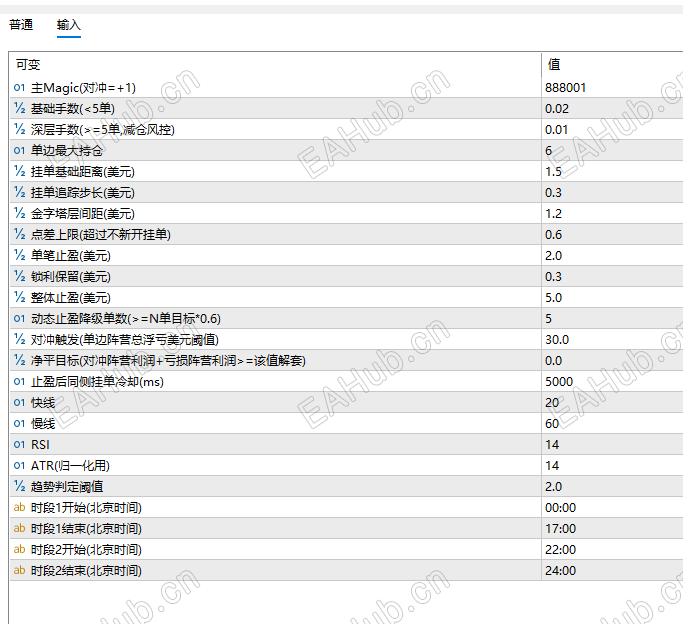Click the double-type icon beside 趋势判定阈值
This screenshot has width=683, height=624.
coord(20,486)
